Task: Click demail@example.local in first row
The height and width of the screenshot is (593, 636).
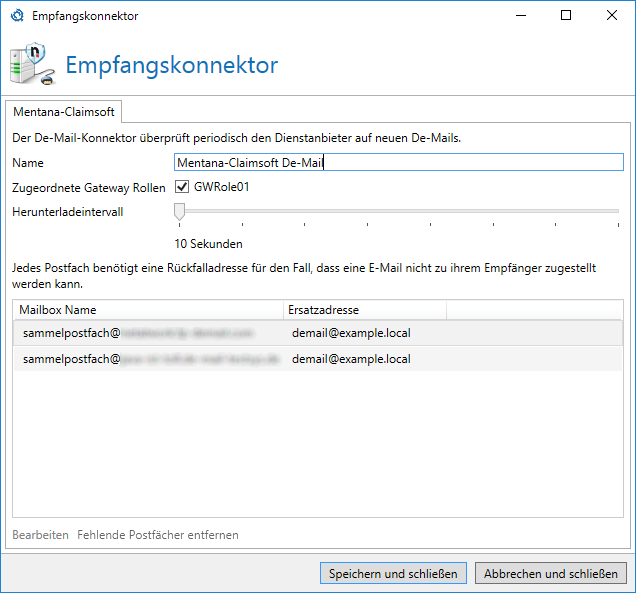Action: pyautogui.click(x=351, y=333)
